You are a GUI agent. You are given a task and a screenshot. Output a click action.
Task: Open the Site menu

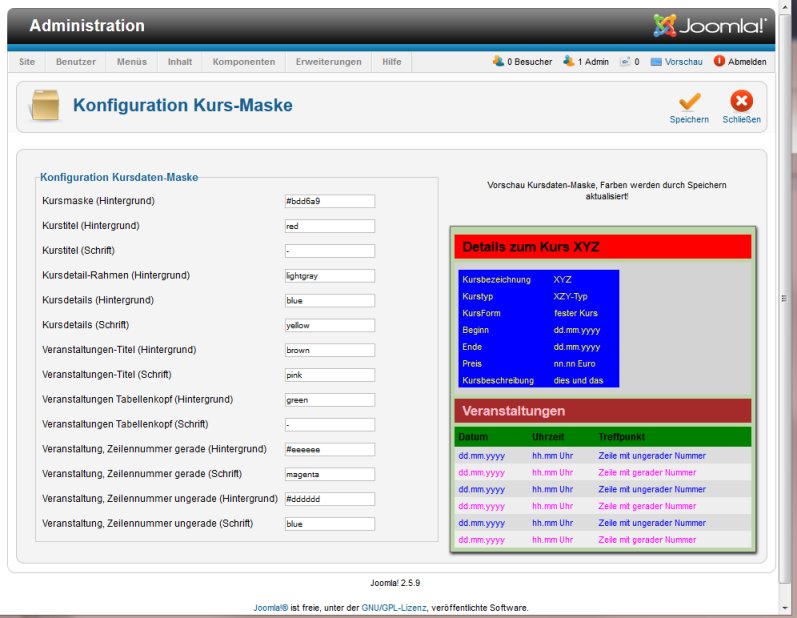(x=27, y=62)
